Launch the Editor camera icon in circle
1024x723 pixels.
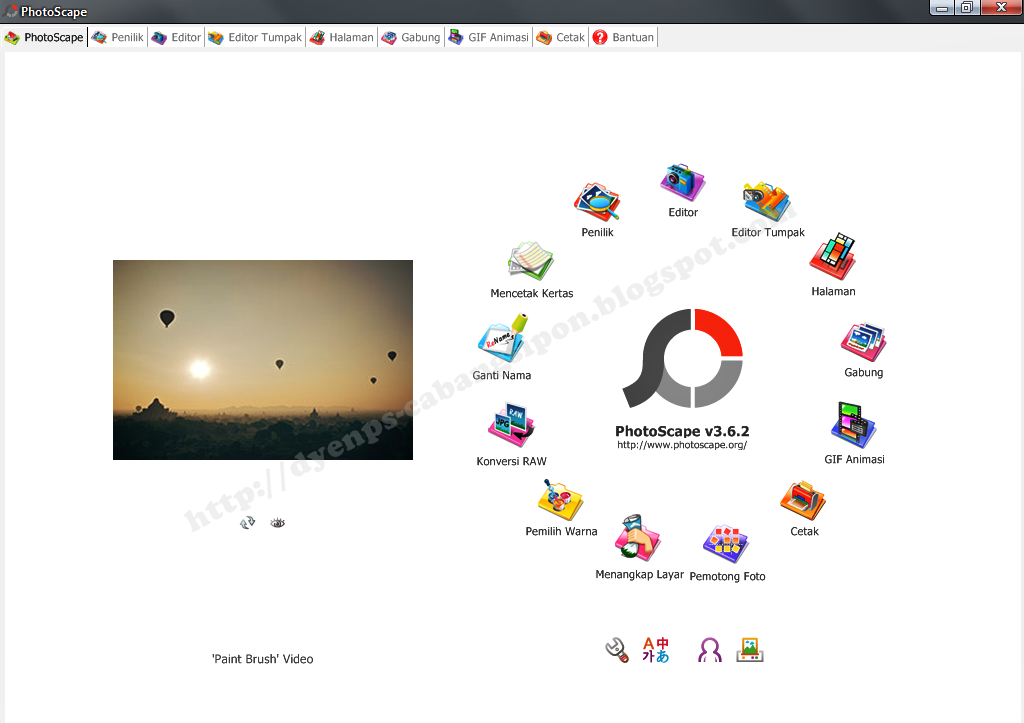pyautogui.click(x=682, y=182)
